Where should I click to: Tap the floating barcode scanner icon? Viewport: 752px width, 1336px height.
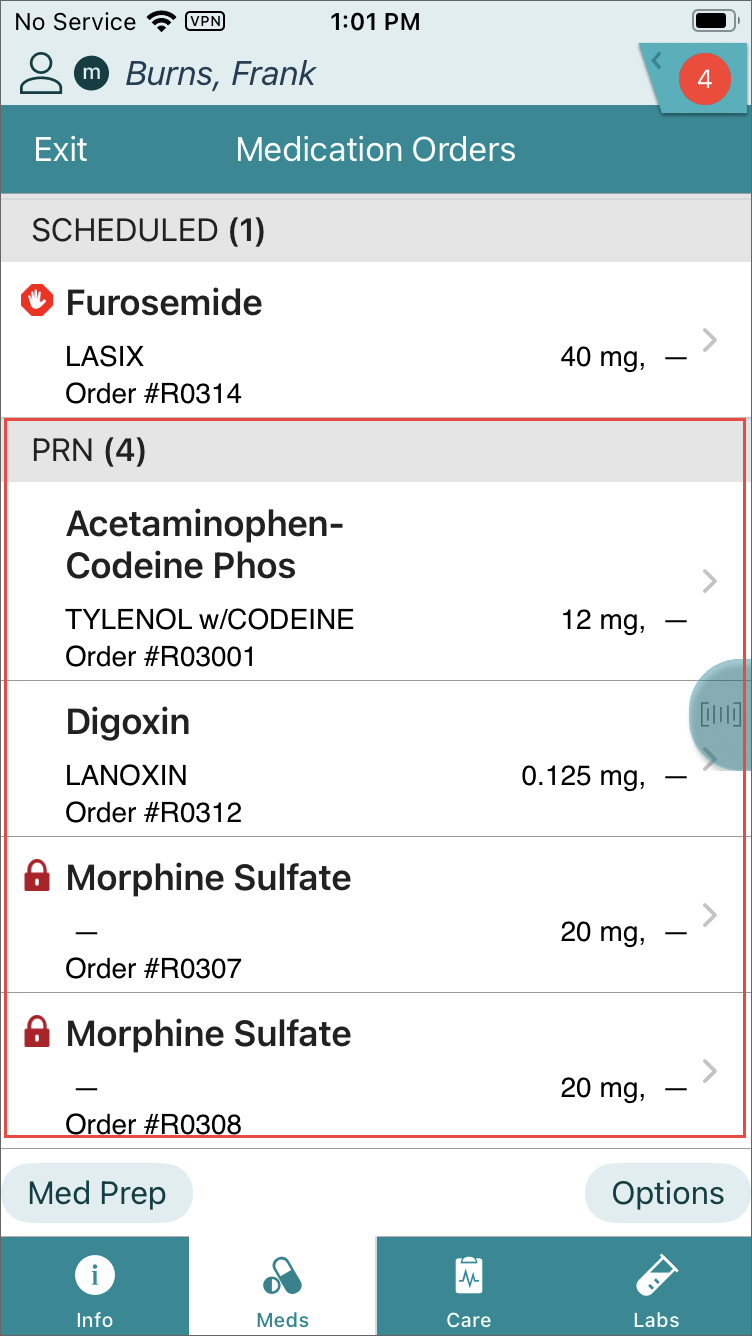pos(721,714)
